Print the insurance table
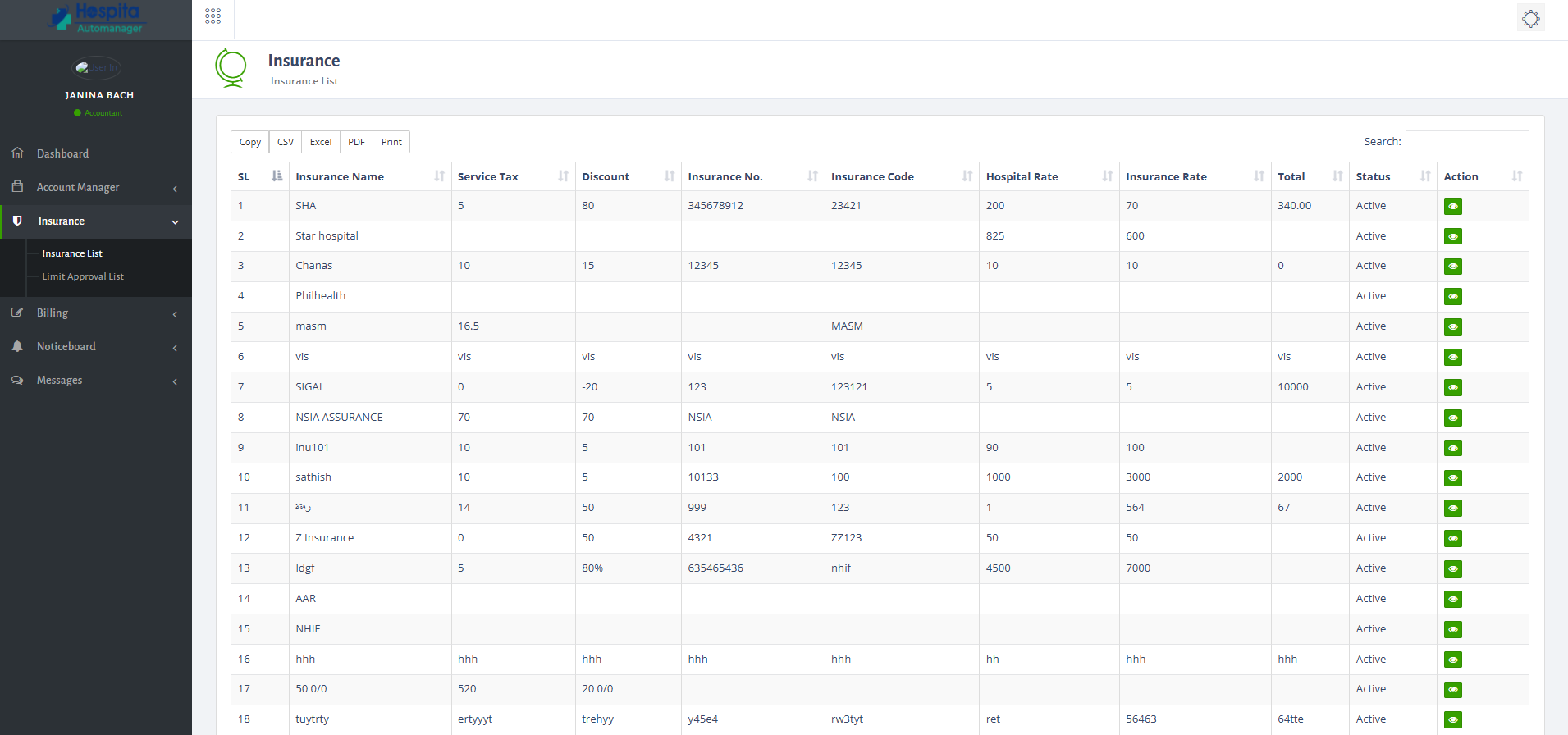 coord(391,142)
